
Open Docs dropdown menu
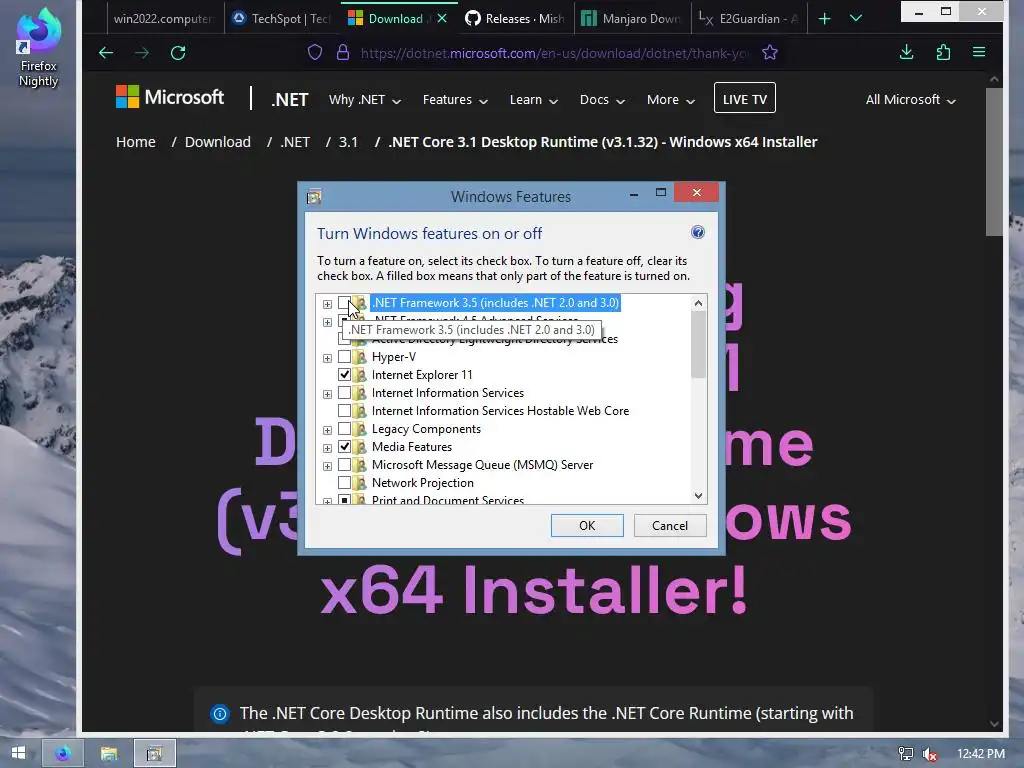(x=602, y=100)
